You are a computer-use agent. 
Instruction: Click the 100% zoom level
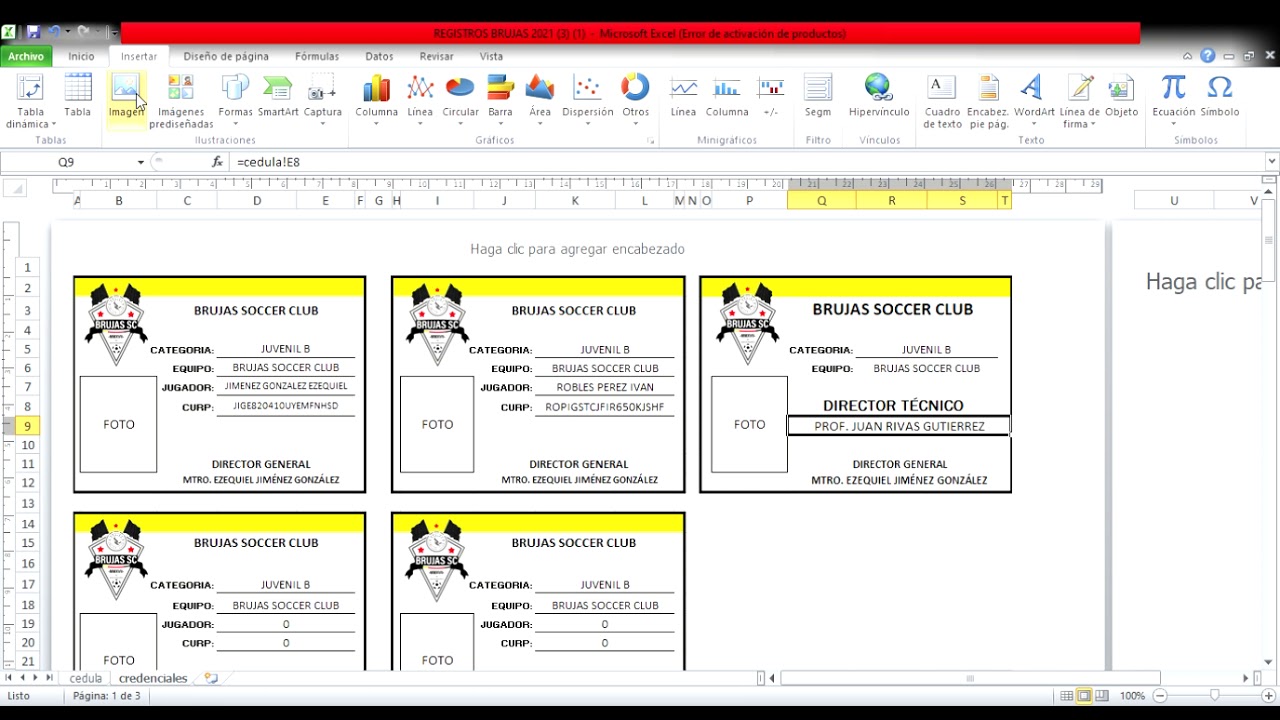(1132, 695)
